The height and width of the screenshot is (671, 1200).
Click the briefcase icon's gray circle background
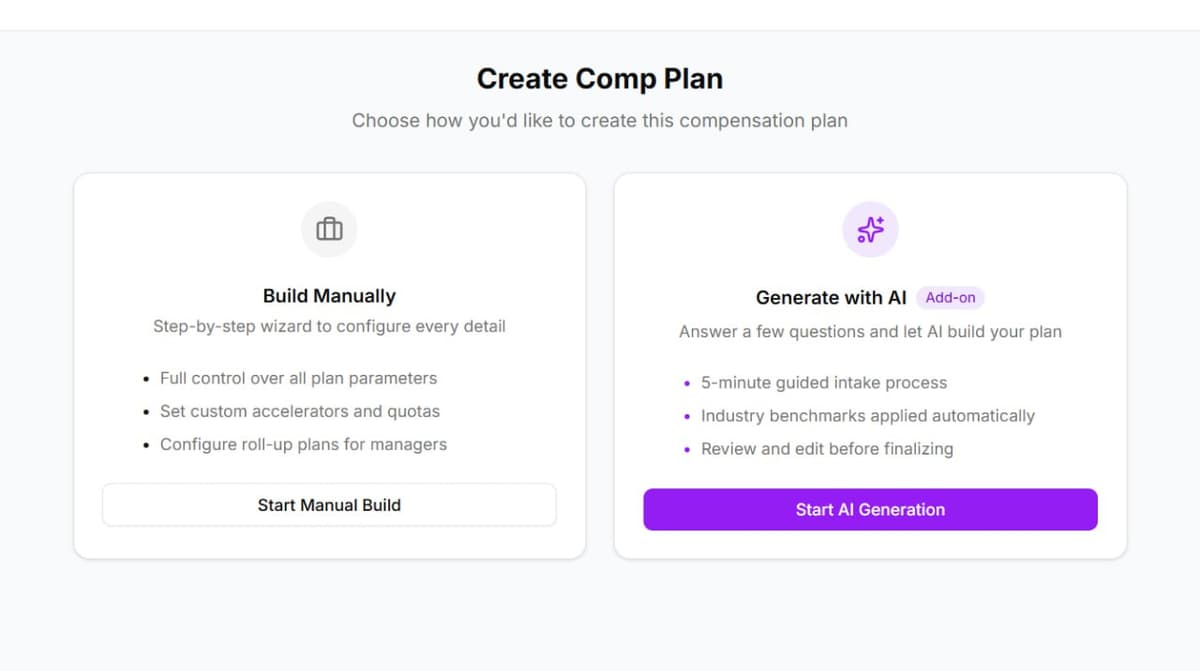pyautogui.click(x=329, y=229)
